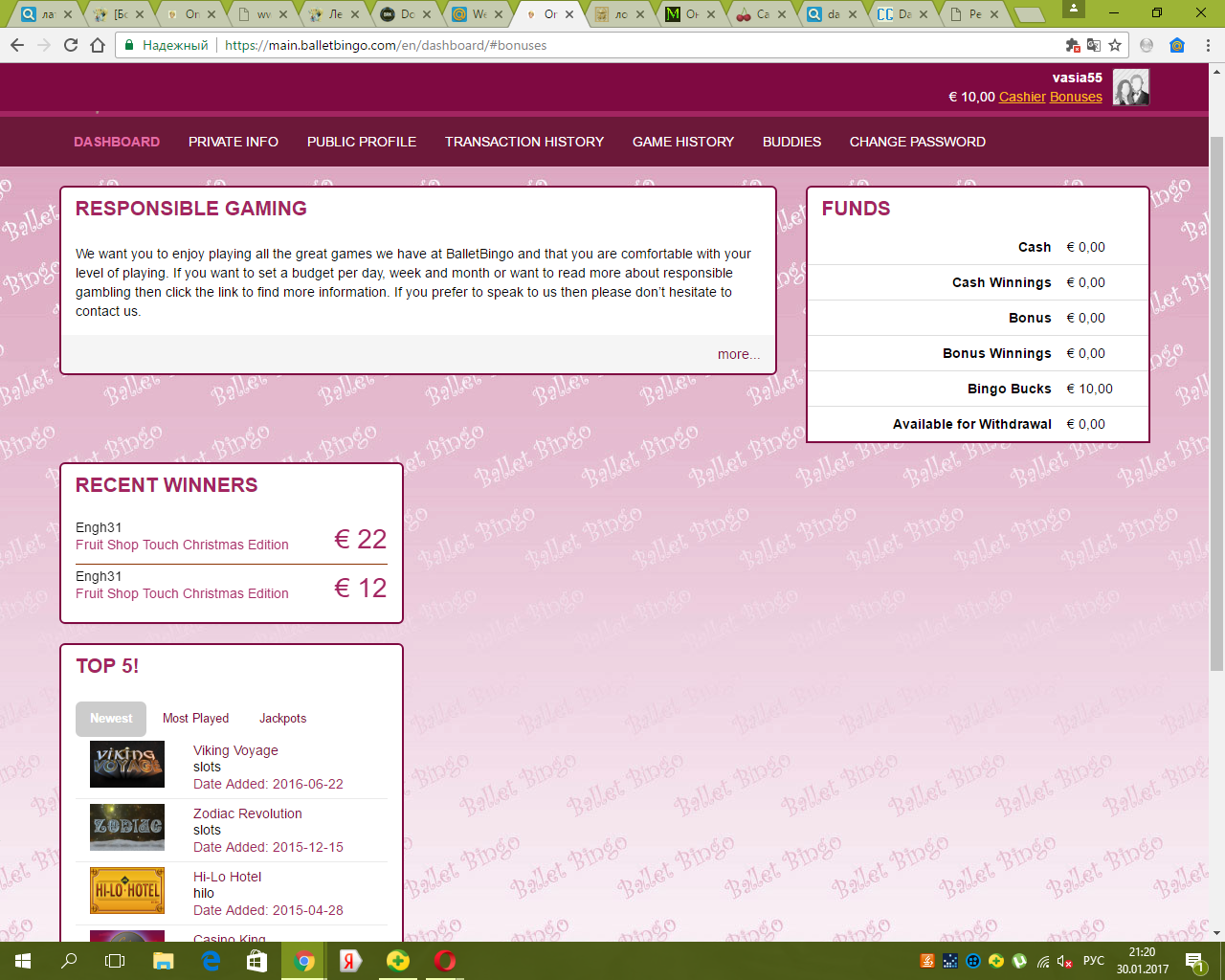Screen dimensions: 1225x980
Task: Open Microsoft Edge from the taskbar
Action: tap(211, 961)
